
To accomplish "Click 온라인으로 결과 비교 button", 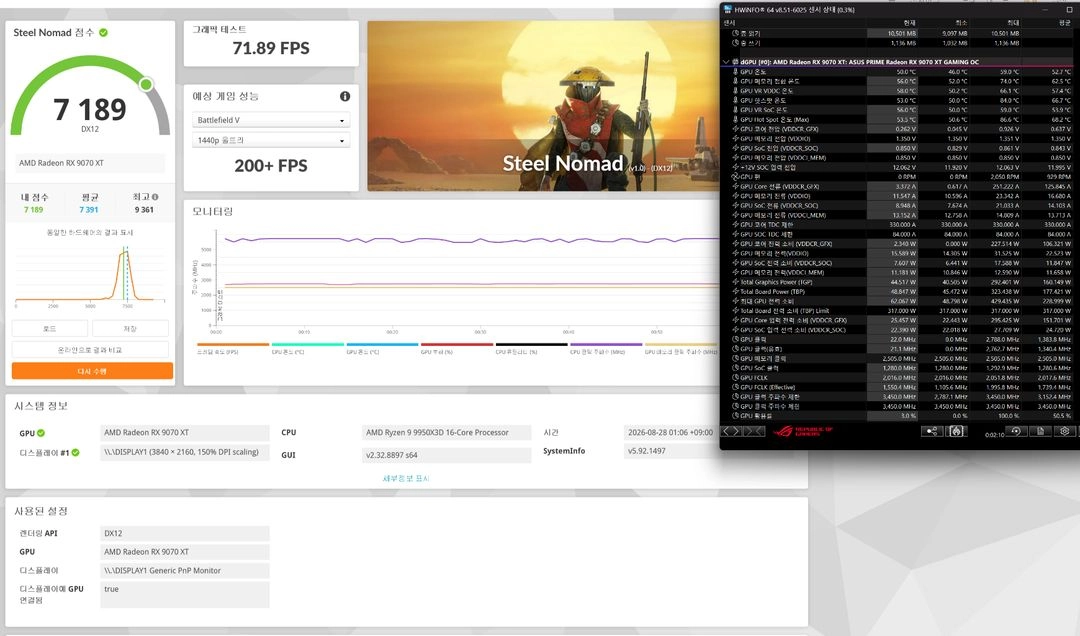I will 90,350.
